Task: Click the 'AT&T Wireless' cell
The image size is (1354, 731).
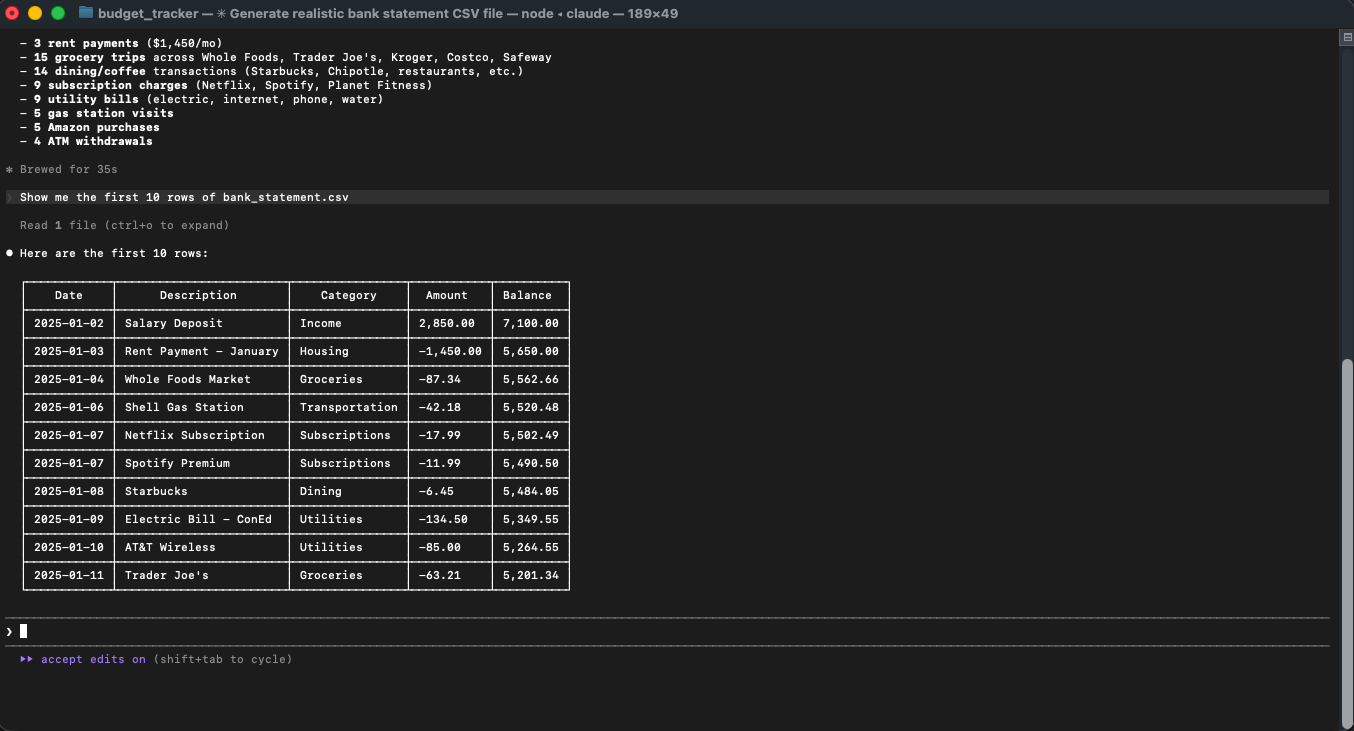Action: 170,547
